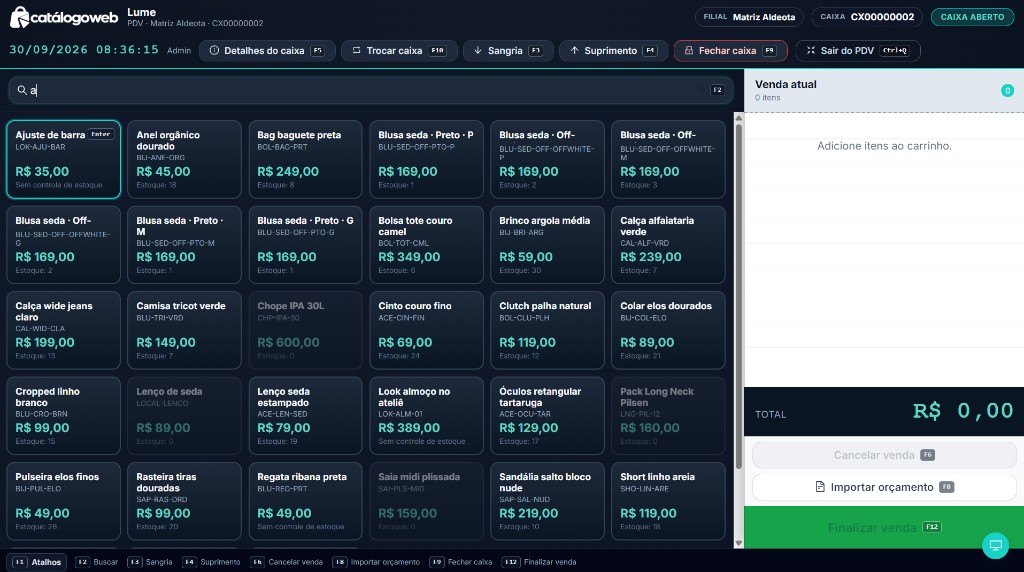Screen dimensions: 1024x572
Task: Click the cart item count badge
Action: tap(1007, 91)
